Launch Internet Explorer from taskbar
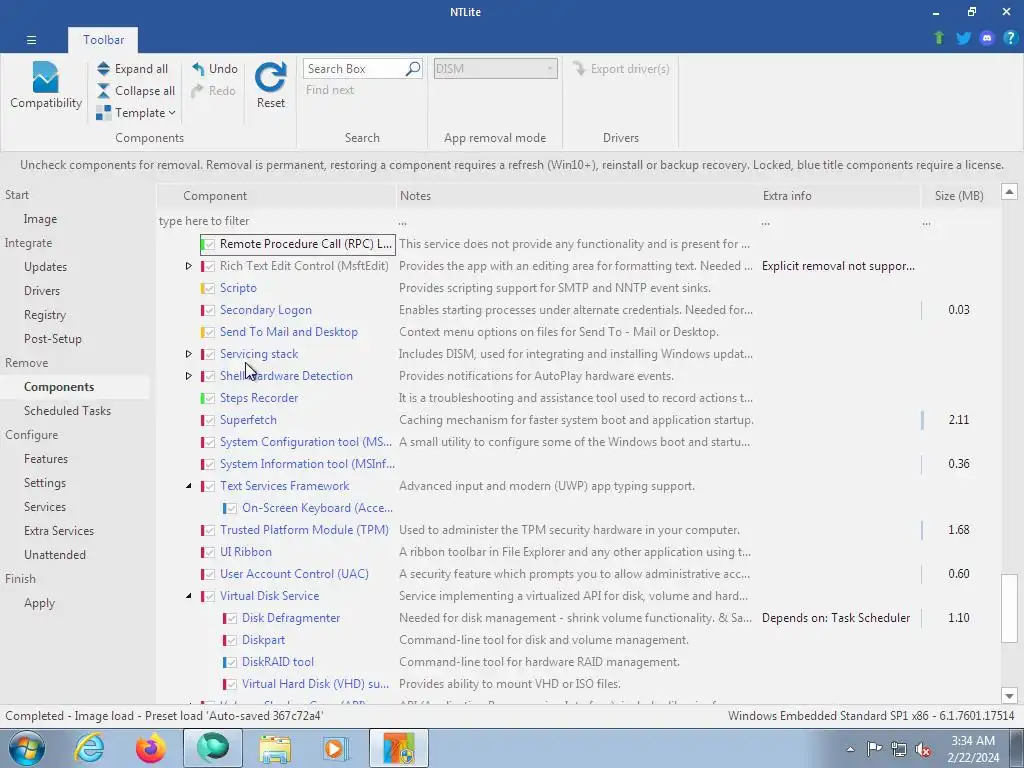The width and height of the screenshot is (1024, 768). [x=89, y=748]
